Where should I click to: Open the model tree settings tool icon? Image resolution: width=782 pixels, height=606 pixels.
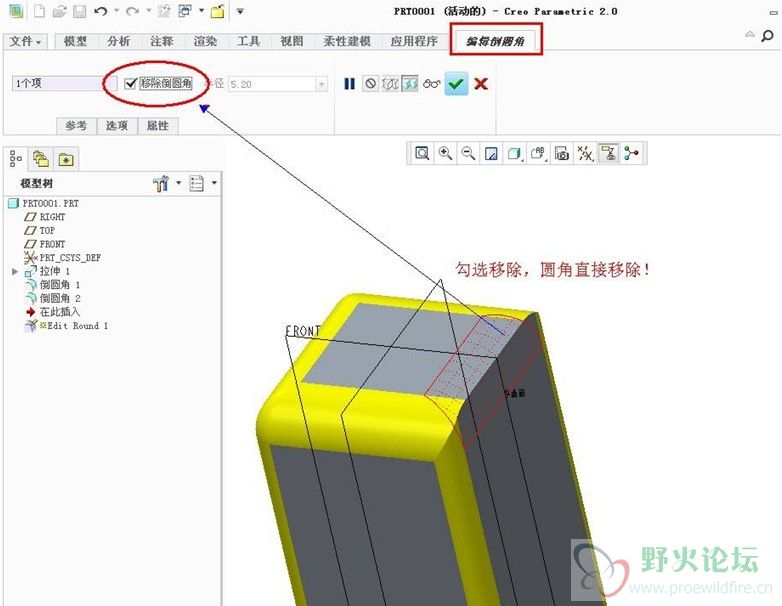(x=161, y=184)
